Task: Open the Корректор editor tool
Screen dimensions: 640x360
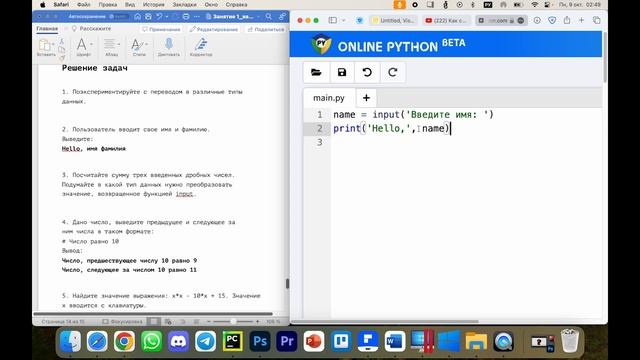Action: tap(201, 47)
